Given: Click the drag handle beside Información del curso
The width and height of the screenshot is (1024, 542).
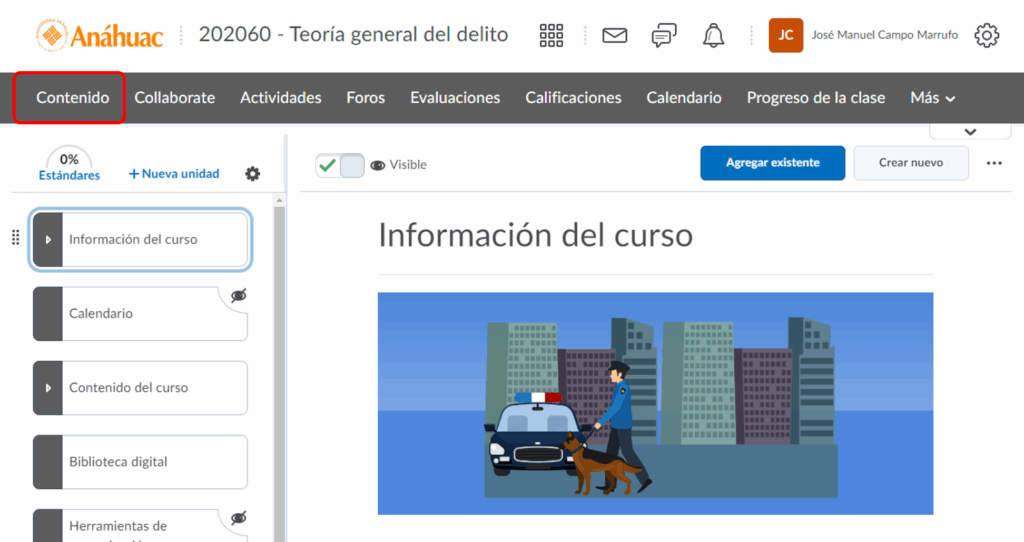Looking at the screenshot, I should pyautogui.click(x=15, y=238).
